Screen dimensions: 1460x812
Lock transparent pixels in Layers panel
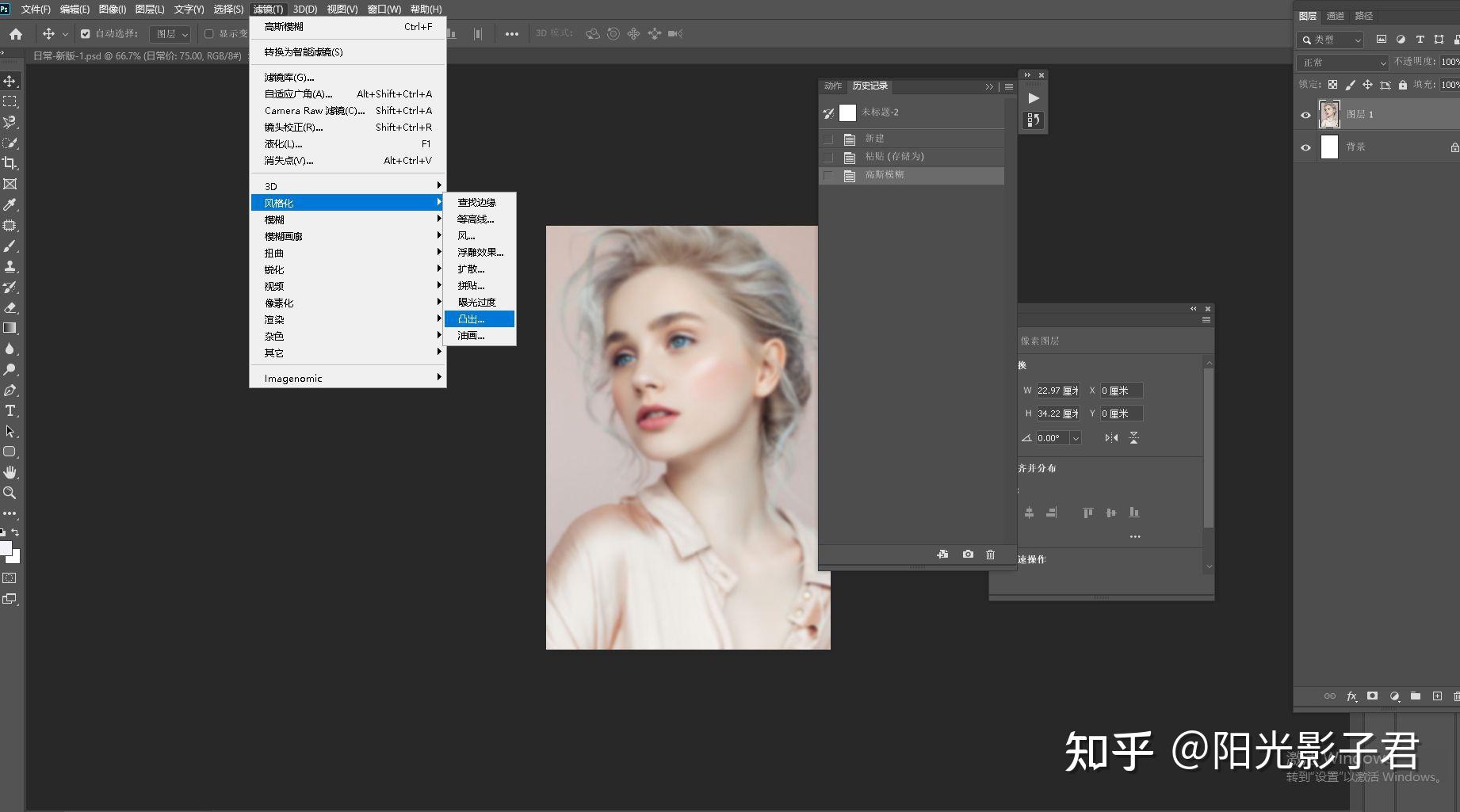pos(1332,85)
